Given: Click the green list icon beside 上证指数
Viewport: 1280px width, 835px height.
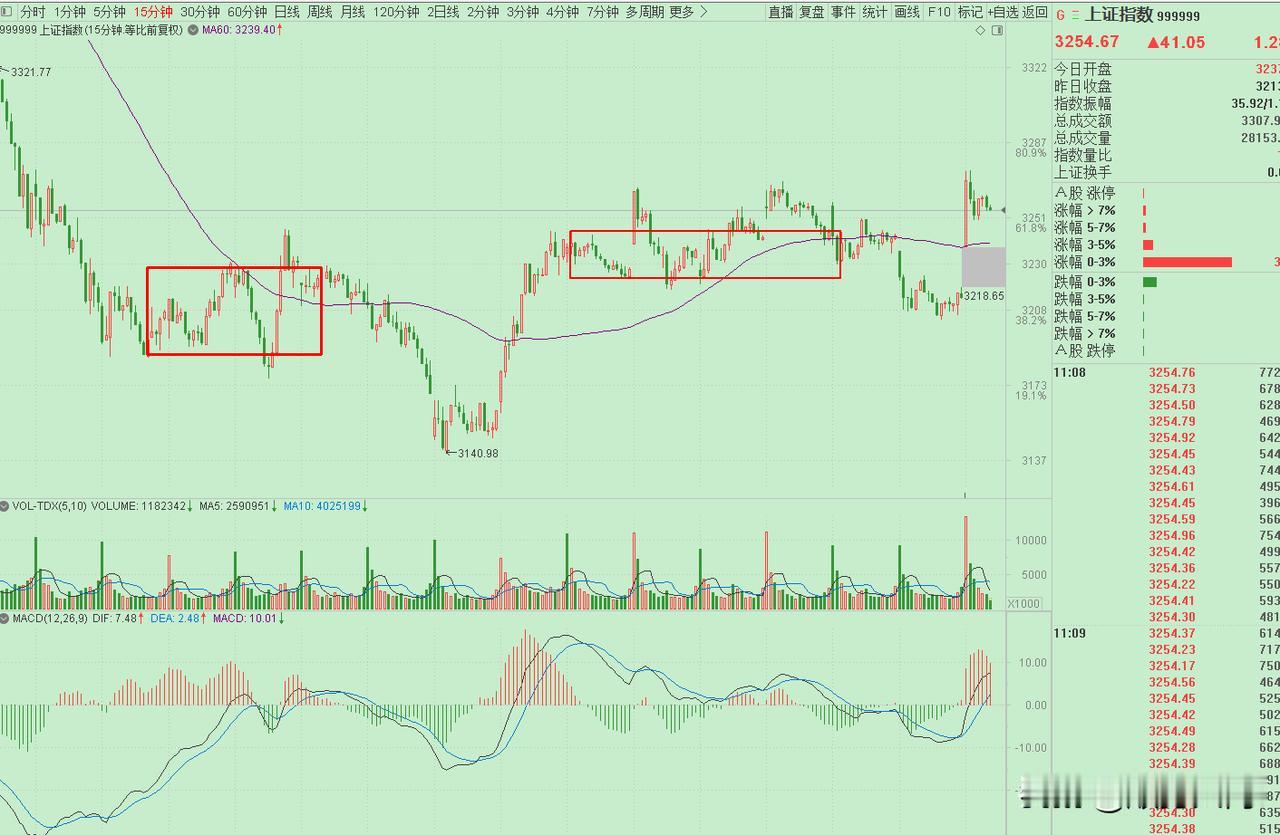Looking at the screenshot, I should pos(1075,16).
